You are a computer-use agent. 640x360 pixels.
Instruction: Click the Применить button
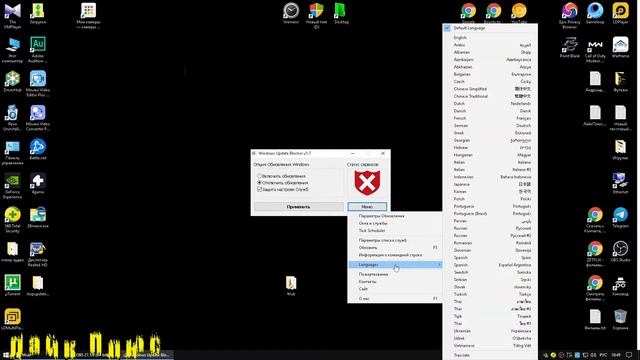(298, 207)
